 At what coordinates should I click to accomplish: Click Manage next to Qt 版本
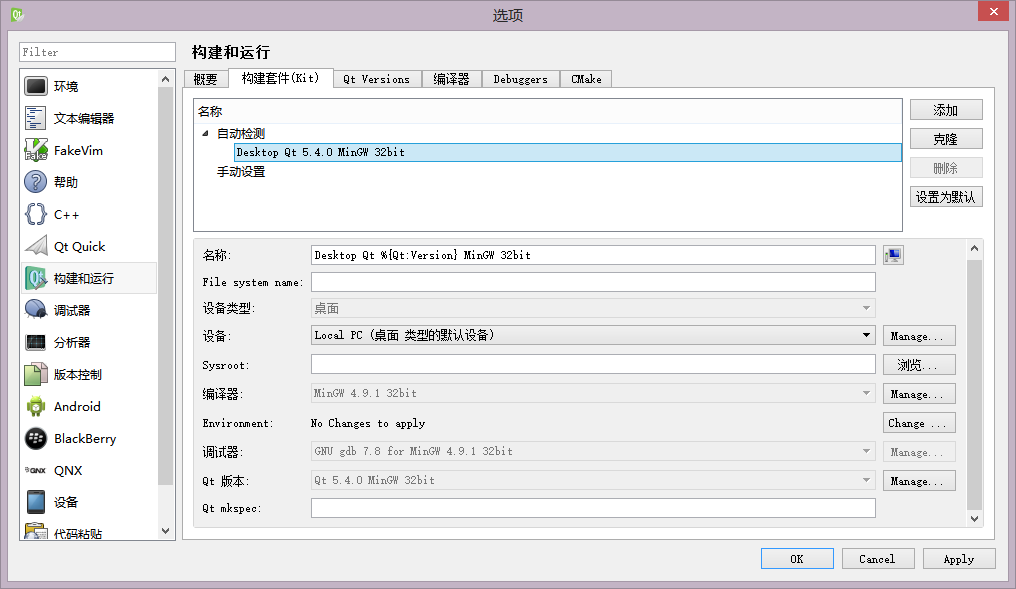tap(919, 481)
